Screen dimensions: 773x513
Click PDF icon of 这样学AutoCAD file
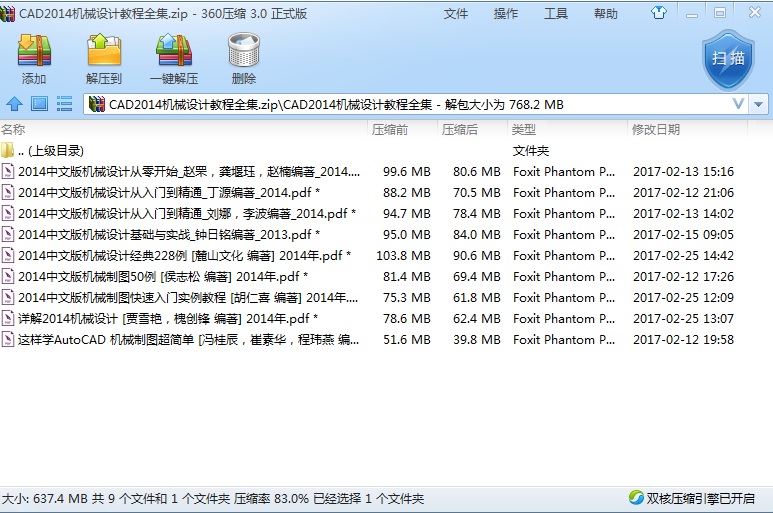(x=7, y=340)
